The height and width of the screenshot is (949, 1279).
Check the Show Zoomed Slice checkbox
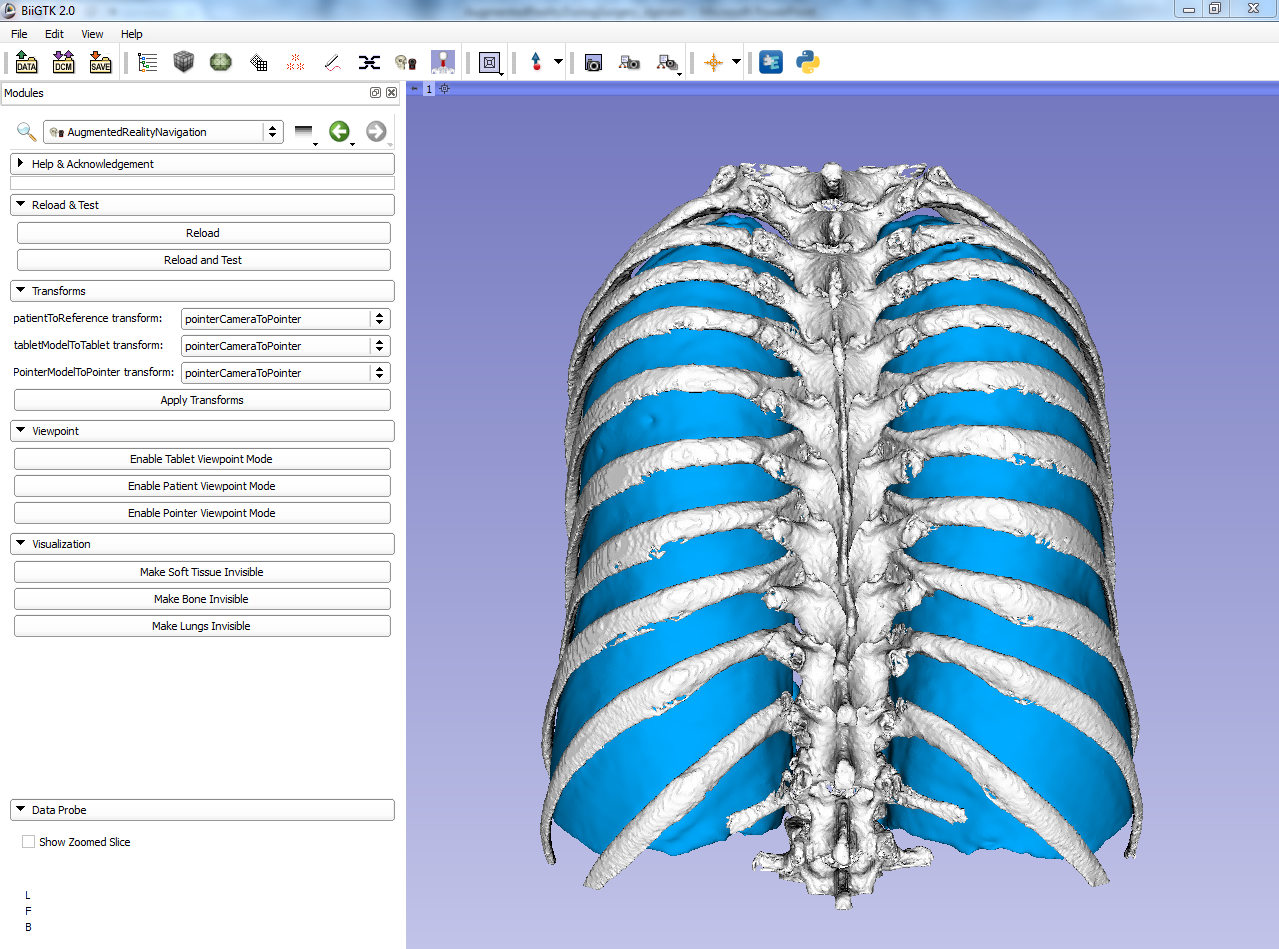pos(28,842)
